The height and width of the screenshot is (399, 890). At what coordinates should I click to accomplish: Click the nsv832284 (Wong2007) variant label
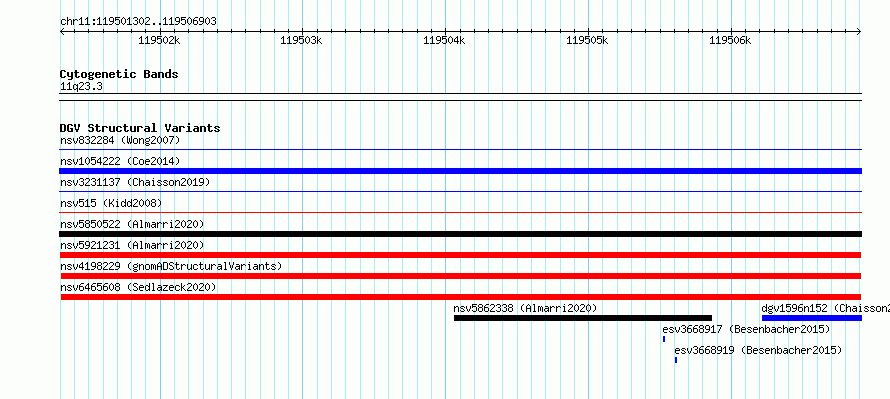(120, 140)
